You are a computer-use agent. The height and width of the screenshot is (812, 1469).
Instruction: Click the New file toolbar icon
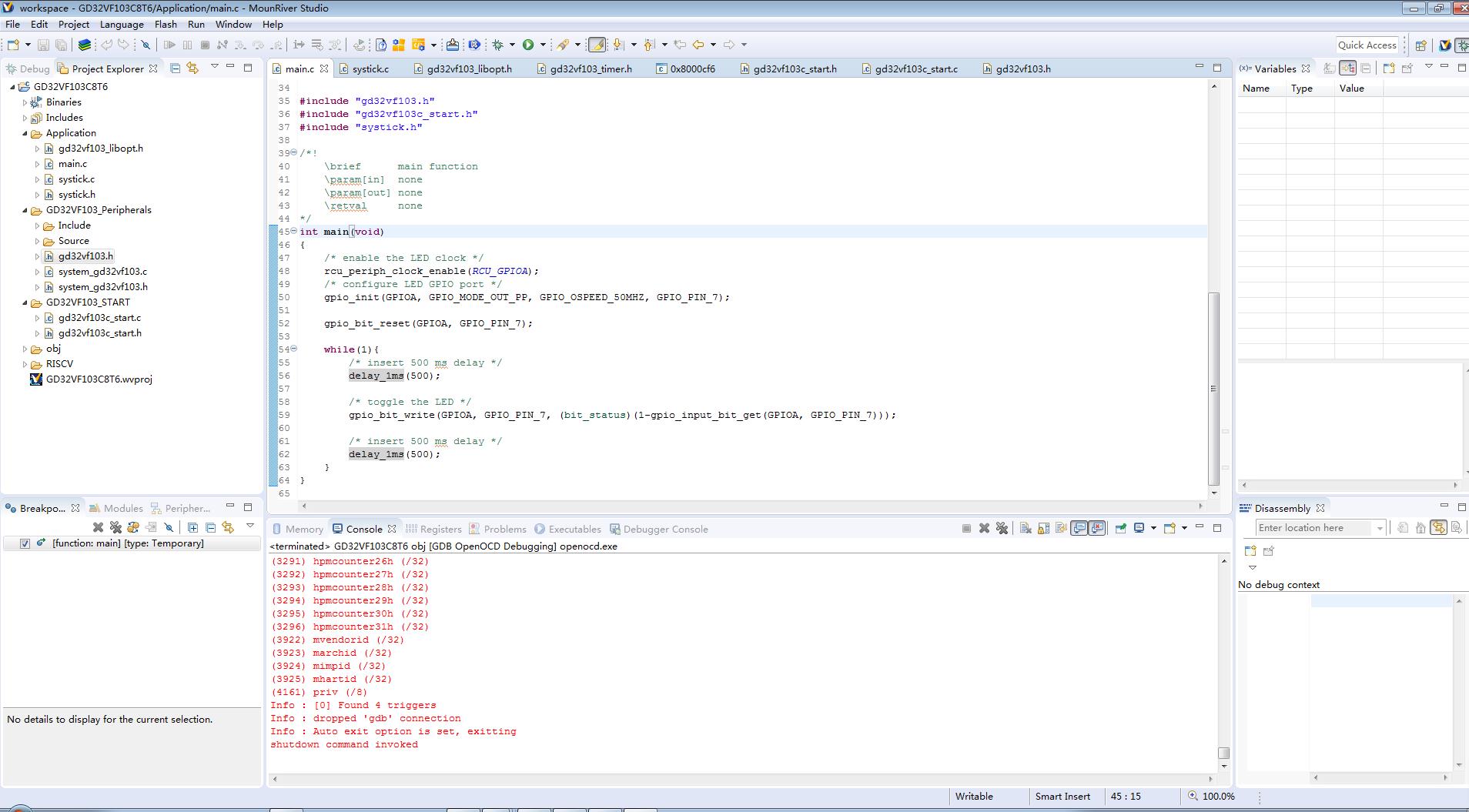click(13, 45)
